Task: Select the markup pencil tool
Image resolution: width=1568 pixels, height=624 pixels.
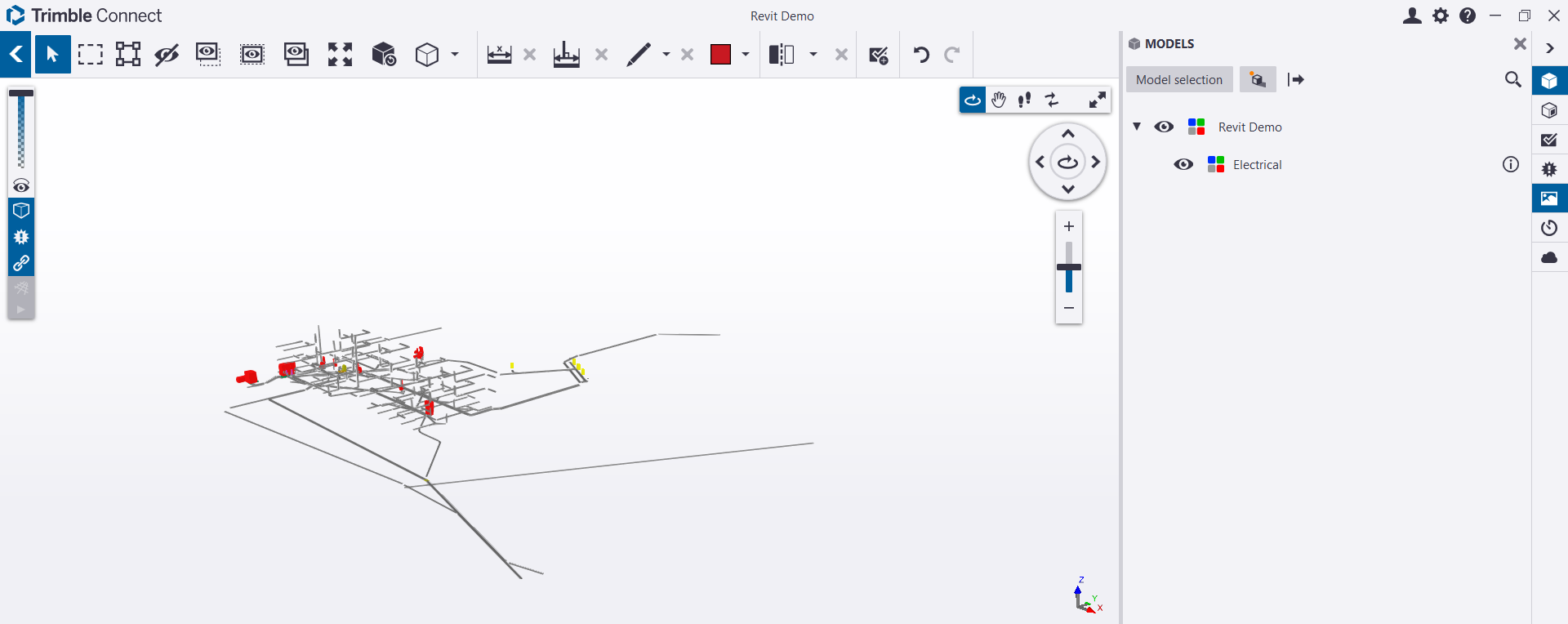Action: 639,55
